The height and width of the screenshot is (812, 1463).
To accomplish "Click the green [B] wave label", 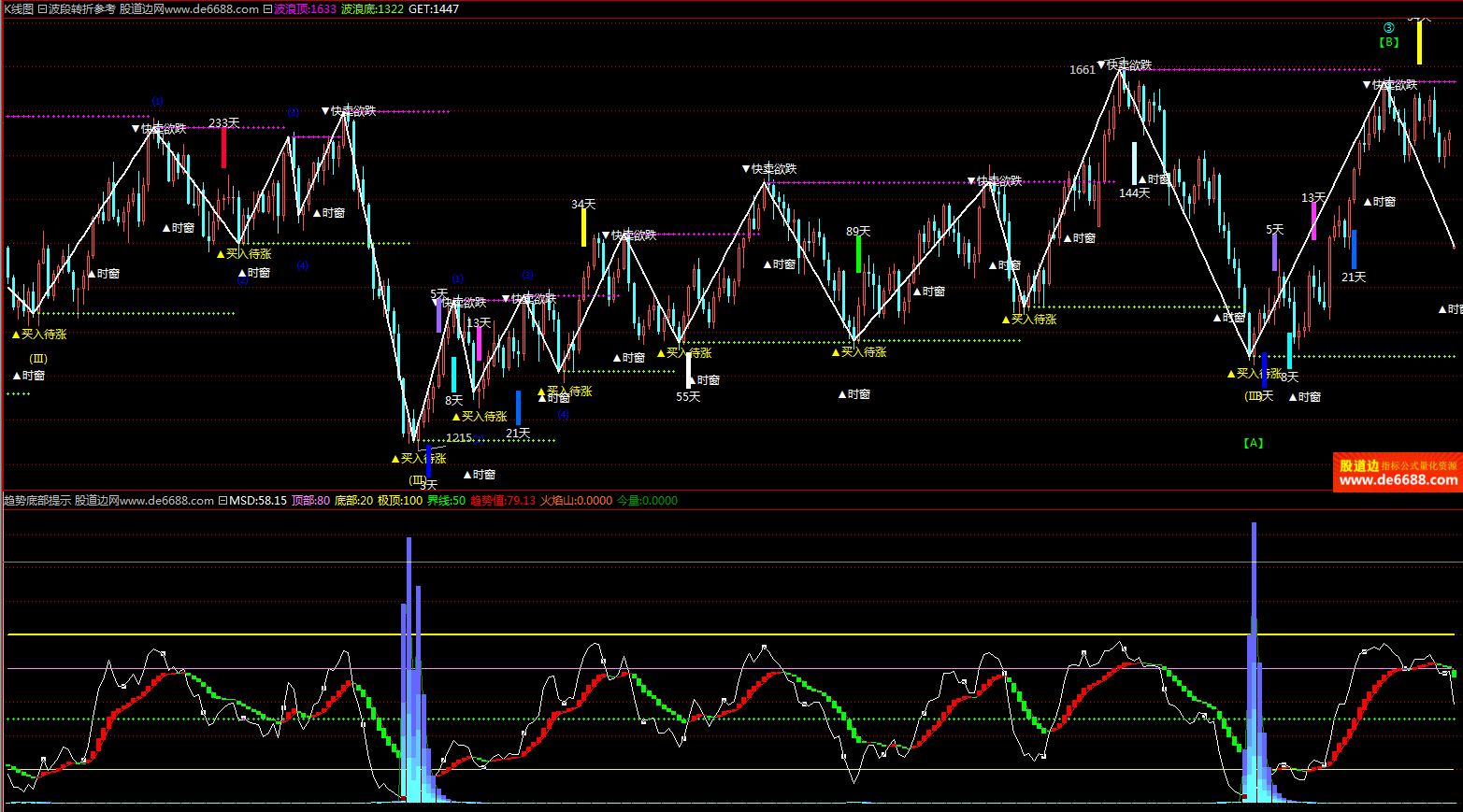I will (1388, 42).
